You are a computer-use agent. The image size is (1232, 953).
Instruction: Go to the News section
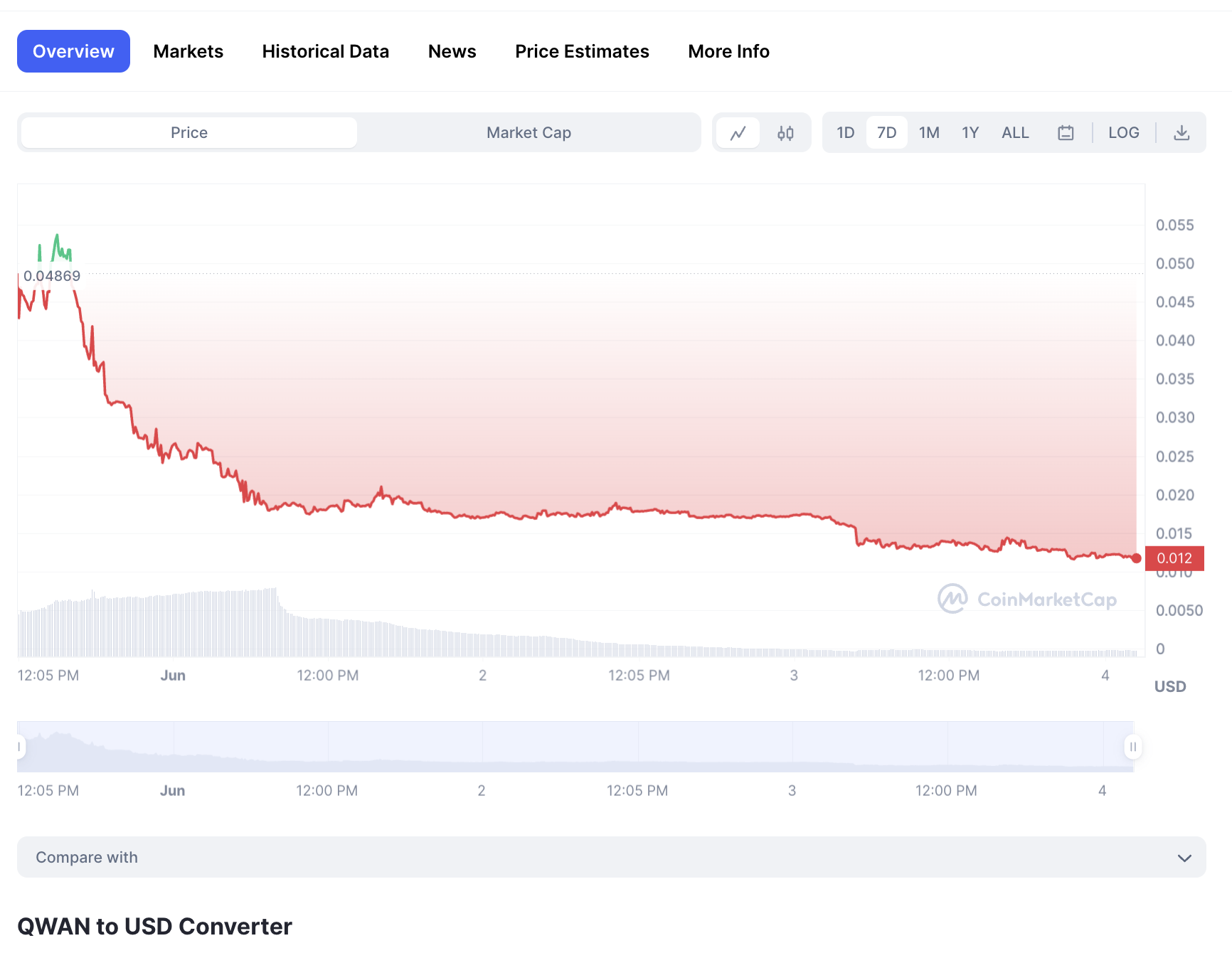452,50
